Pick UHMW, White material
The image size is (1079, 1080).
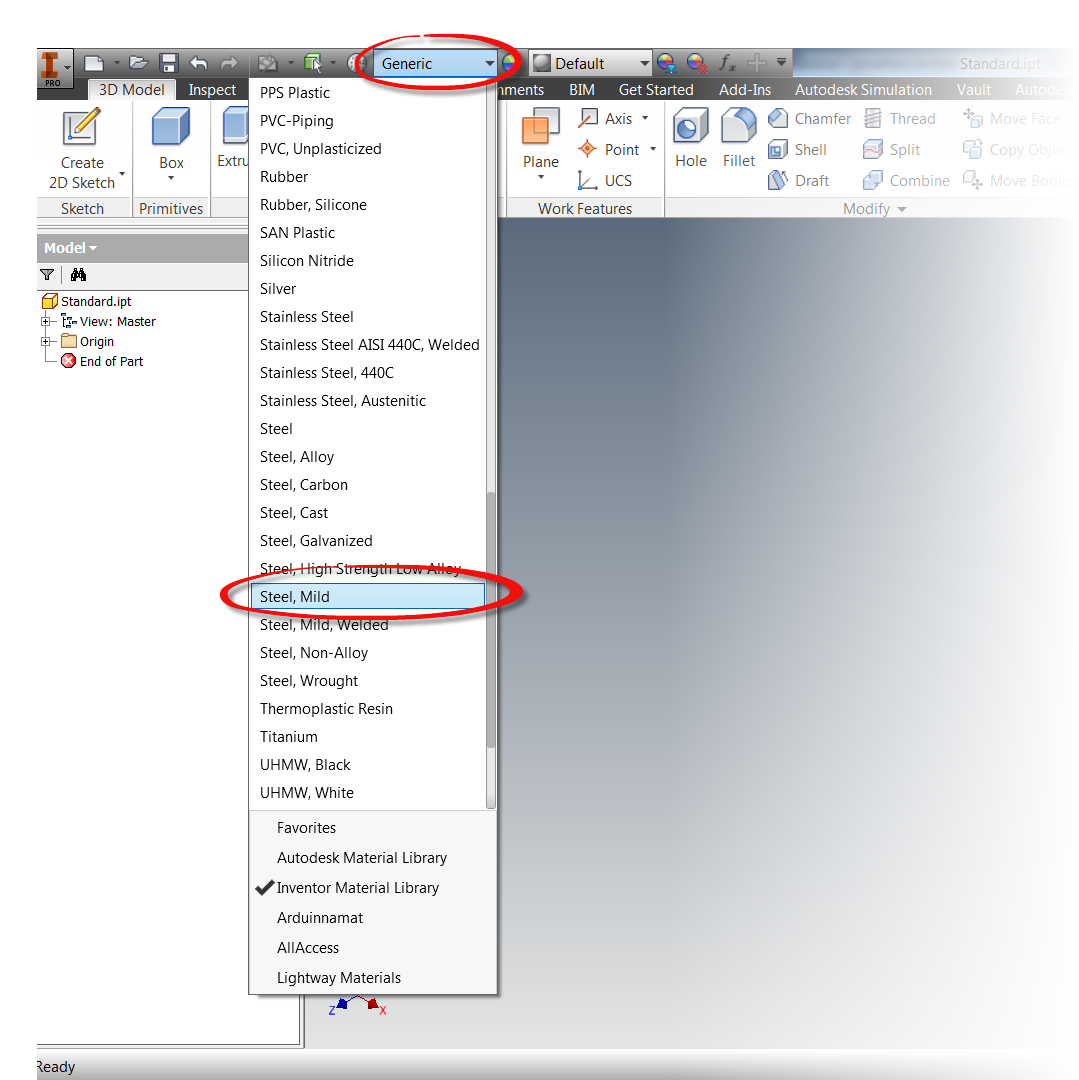click(368, 793)
